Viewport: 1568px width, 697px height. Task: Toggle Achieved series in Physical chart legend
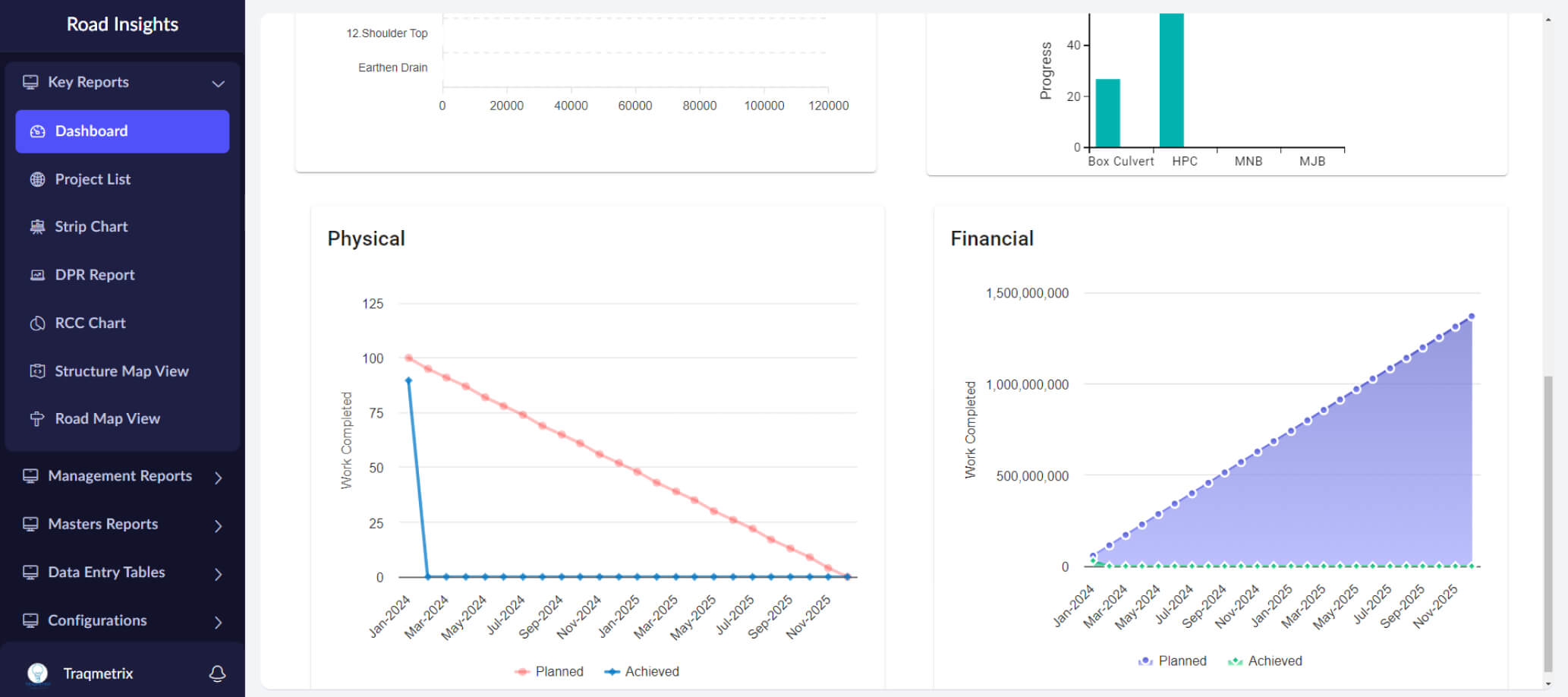click(642, 671)
